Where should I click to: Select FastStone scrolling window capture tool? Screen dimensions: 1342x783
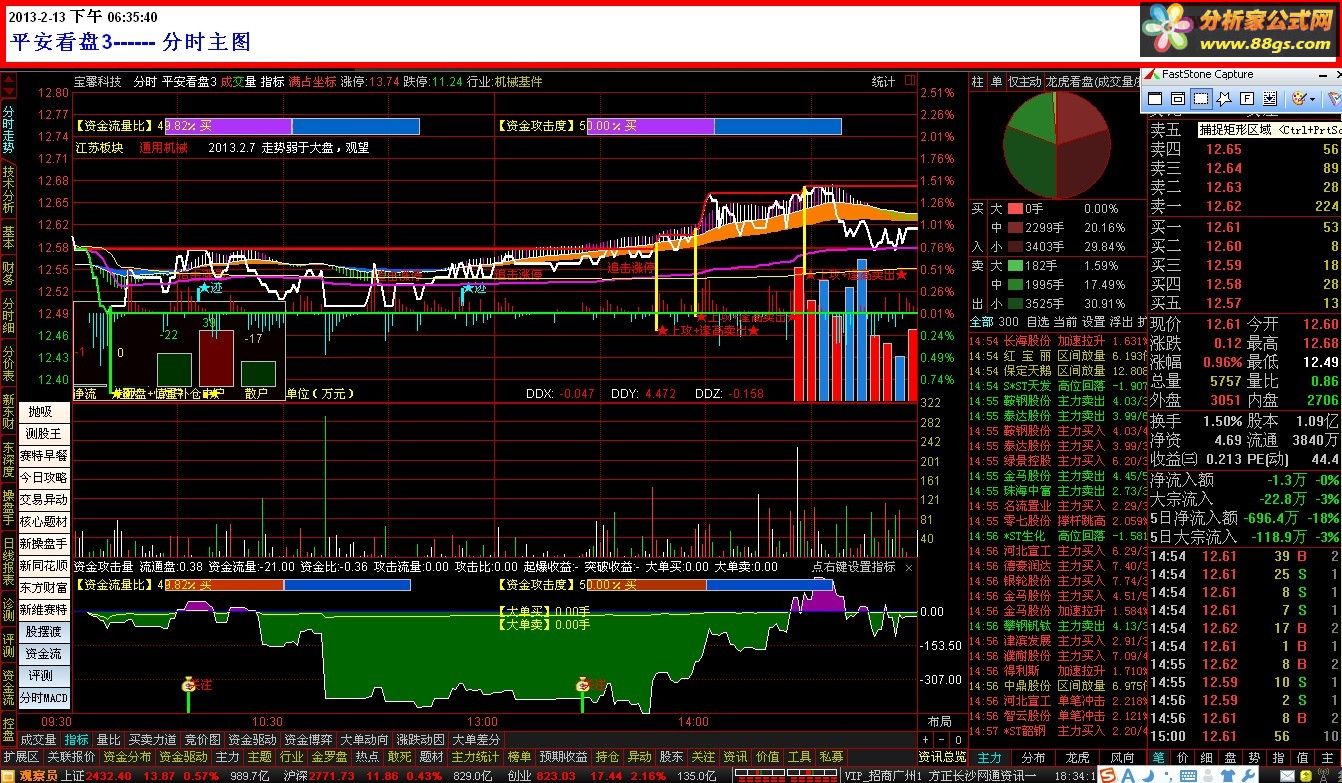[x=1270, y=98]
